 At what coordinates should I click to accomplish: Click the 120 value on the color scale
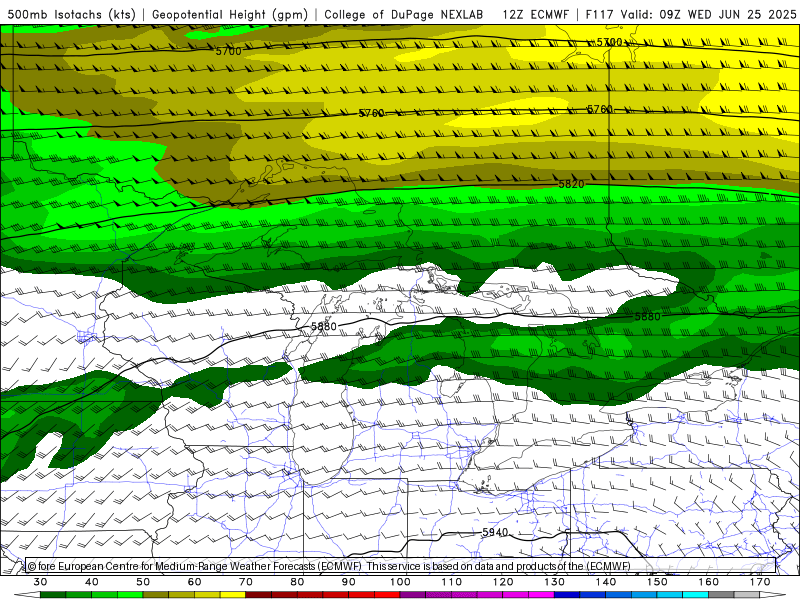[503, 582]
